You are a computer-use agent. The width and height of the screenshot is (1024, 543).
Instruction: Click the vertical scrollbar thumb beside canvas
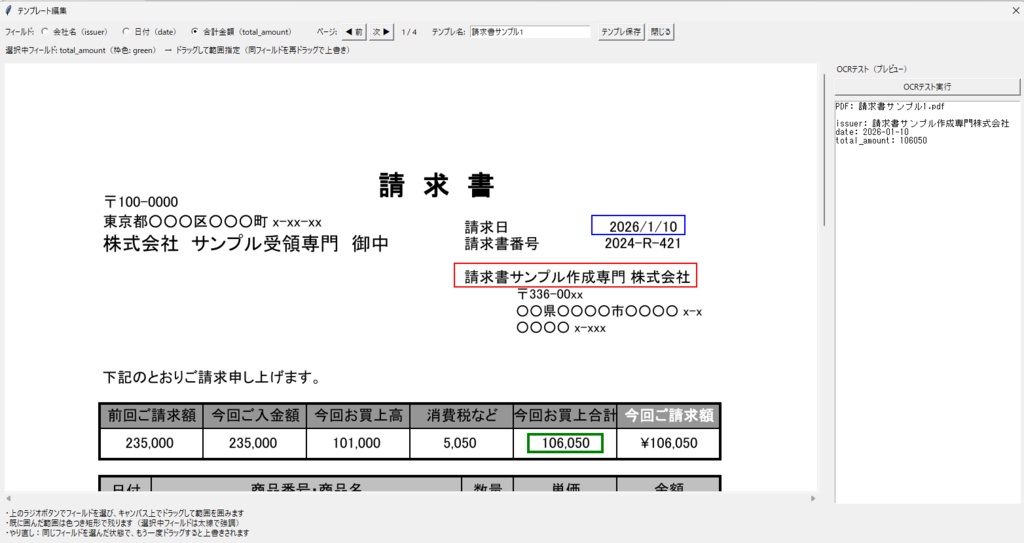824,150
